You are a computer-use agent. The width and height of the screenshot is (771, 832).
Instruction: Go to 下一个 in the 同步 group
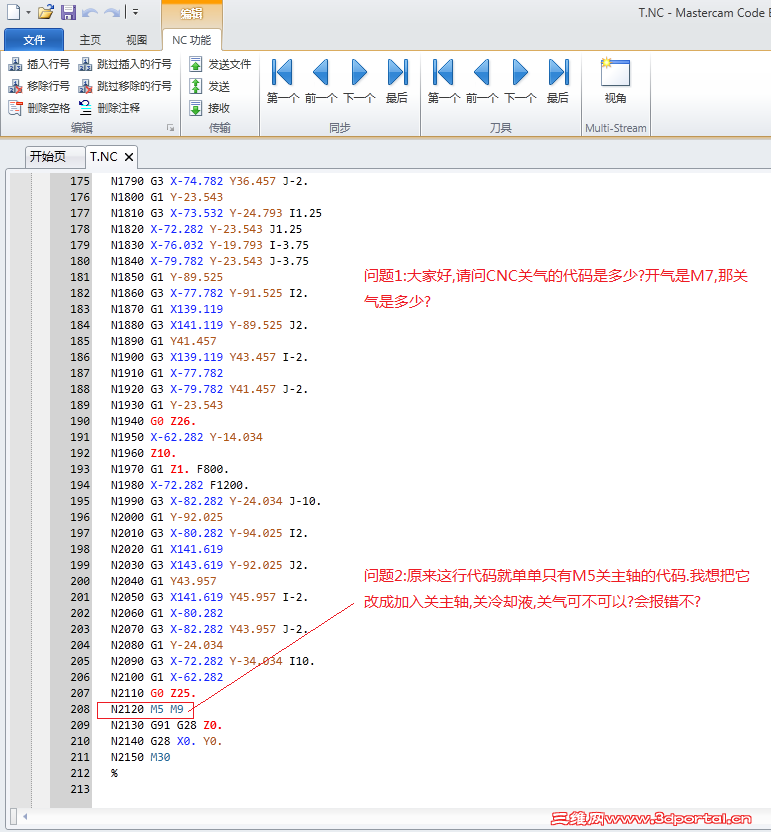(359, 81)
